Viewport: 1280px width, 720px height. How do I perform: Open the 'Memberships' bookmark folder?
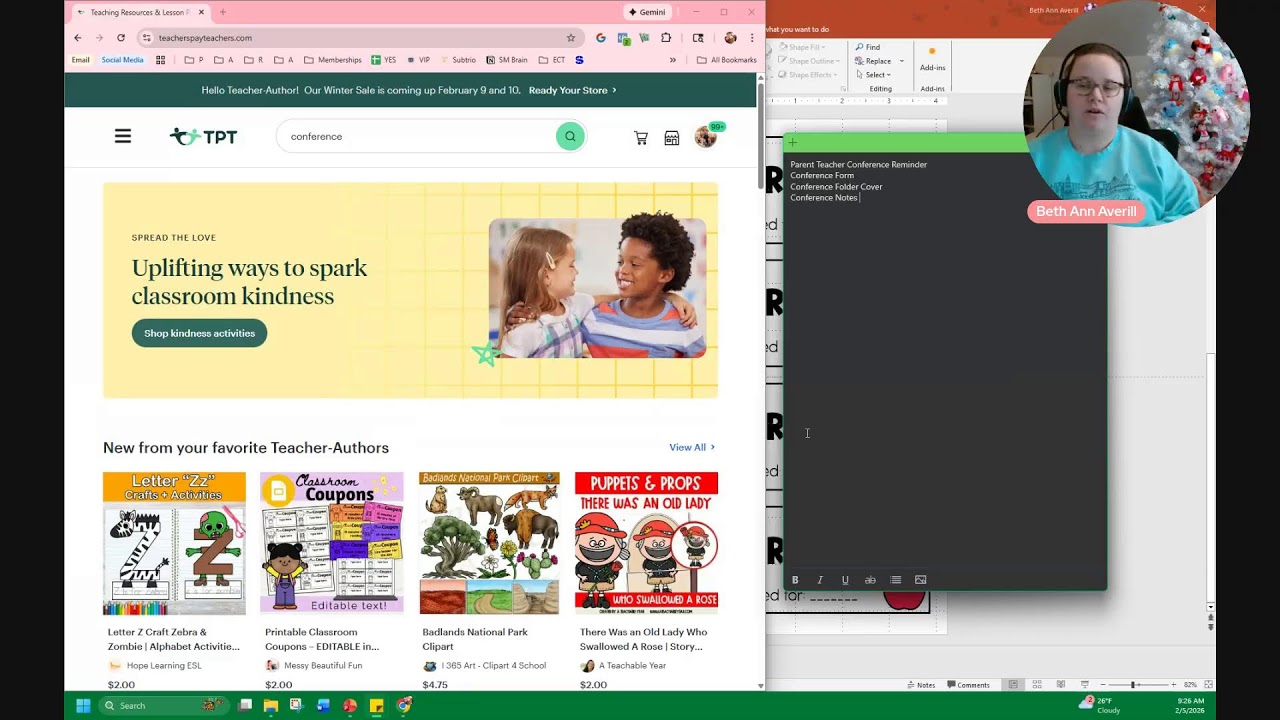tap(333, 60)
